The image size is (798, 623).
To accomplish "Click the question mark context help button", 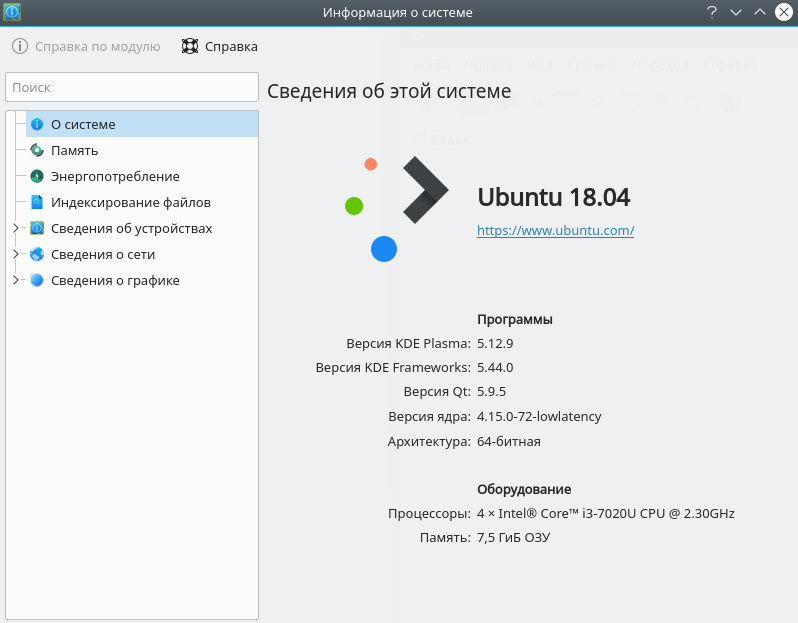I will [712, 12].
